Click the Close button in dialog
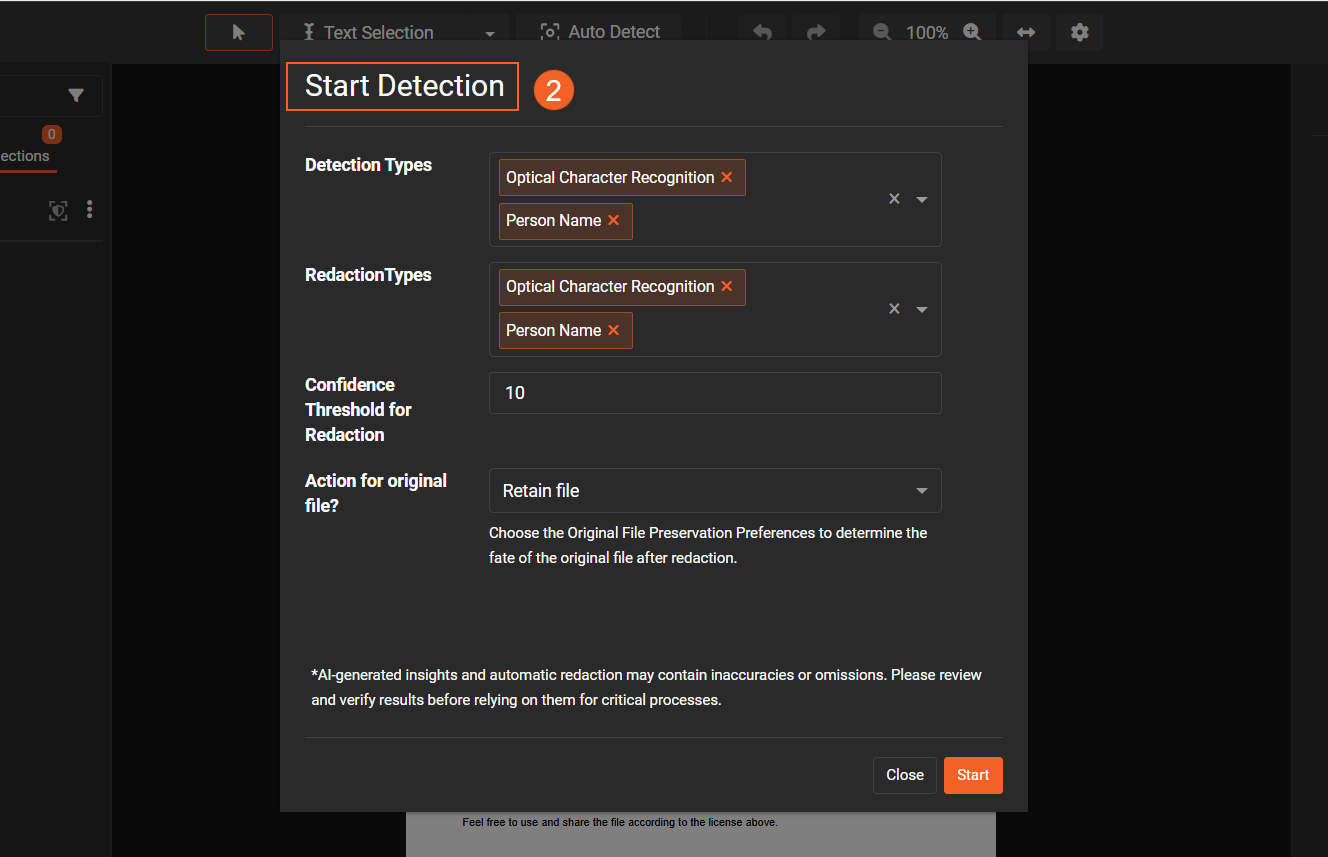 tap(904, 775)
